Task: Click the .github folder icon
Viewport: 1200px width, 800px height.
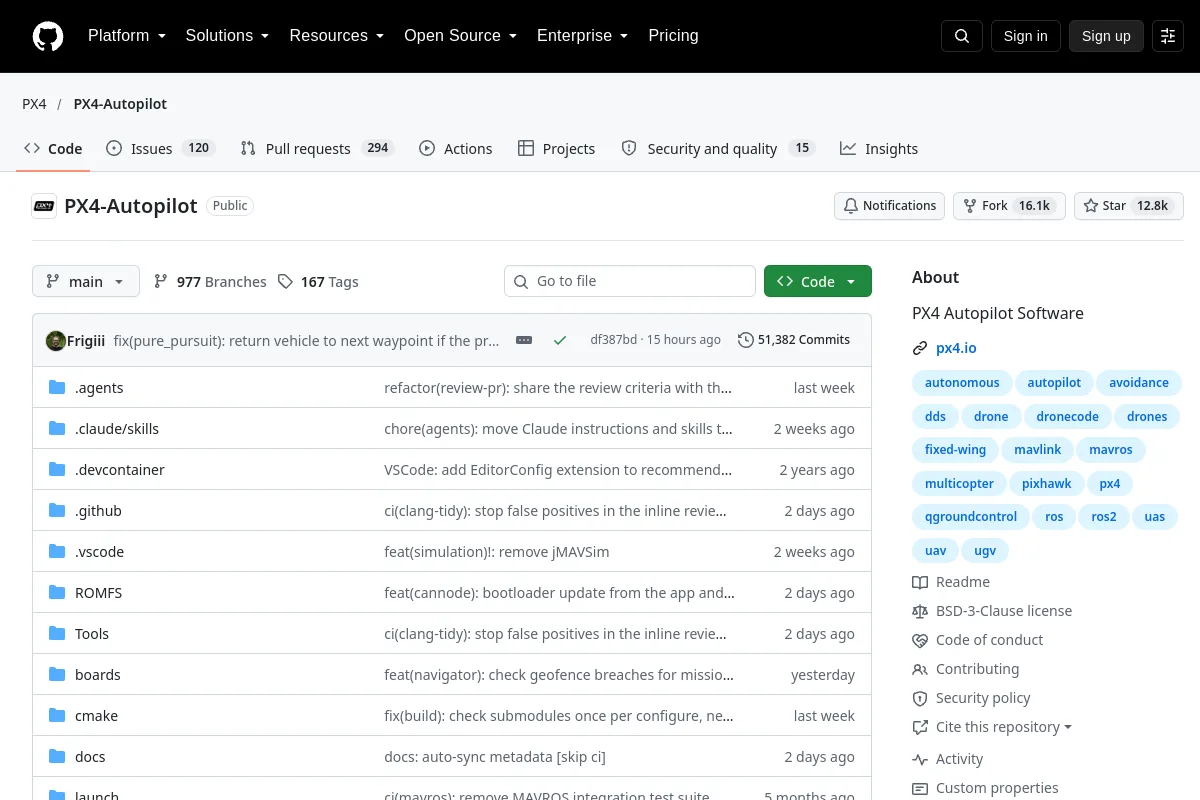Action: [57, 511]
